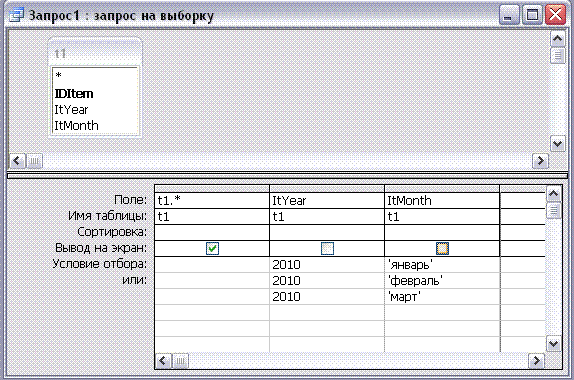Click the column selector above t1.*
The height and width of the screenshot is (380, 574).
[x=212, y=189]
